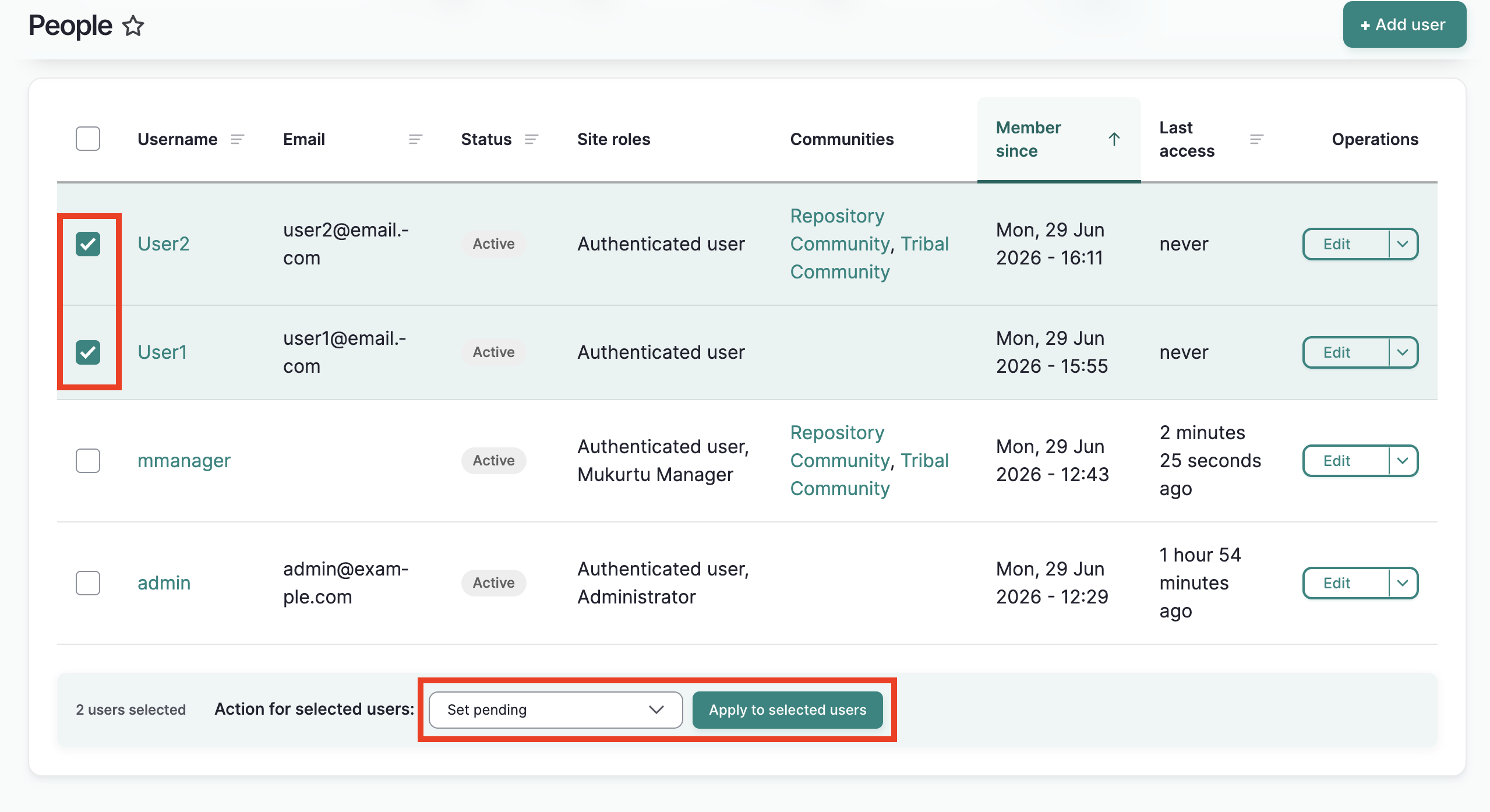Screen dimensions: 1490x812
Task: Sort by Status column icon
Action: click(x=531, y=139)
